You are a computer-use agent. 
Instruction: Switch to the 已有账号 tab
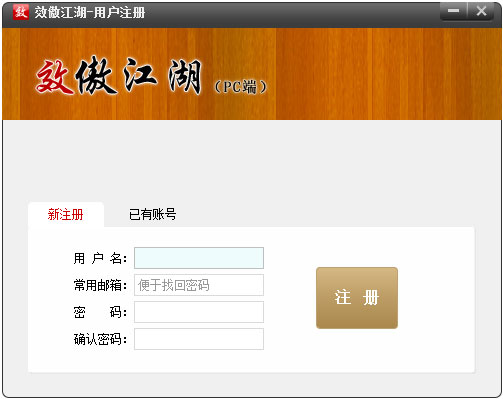pos(152,214)
